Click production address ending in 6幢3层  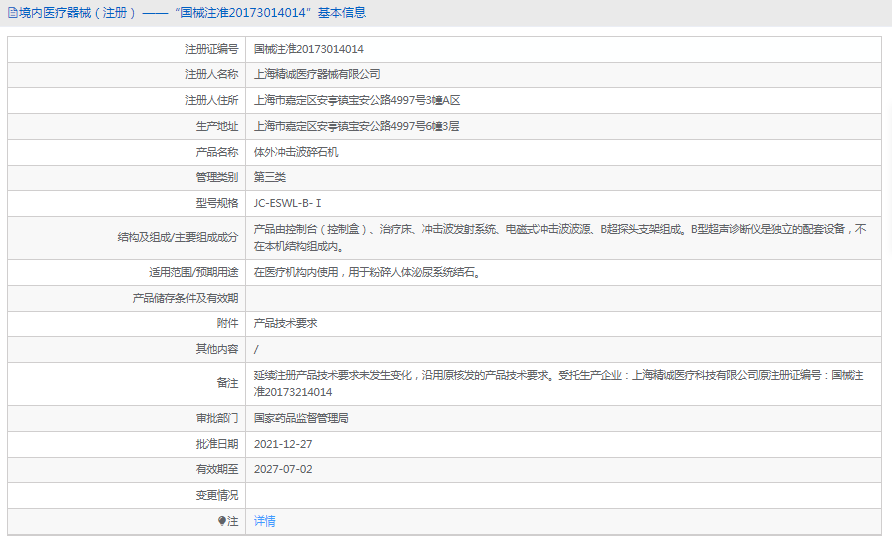tap(356, 126)
